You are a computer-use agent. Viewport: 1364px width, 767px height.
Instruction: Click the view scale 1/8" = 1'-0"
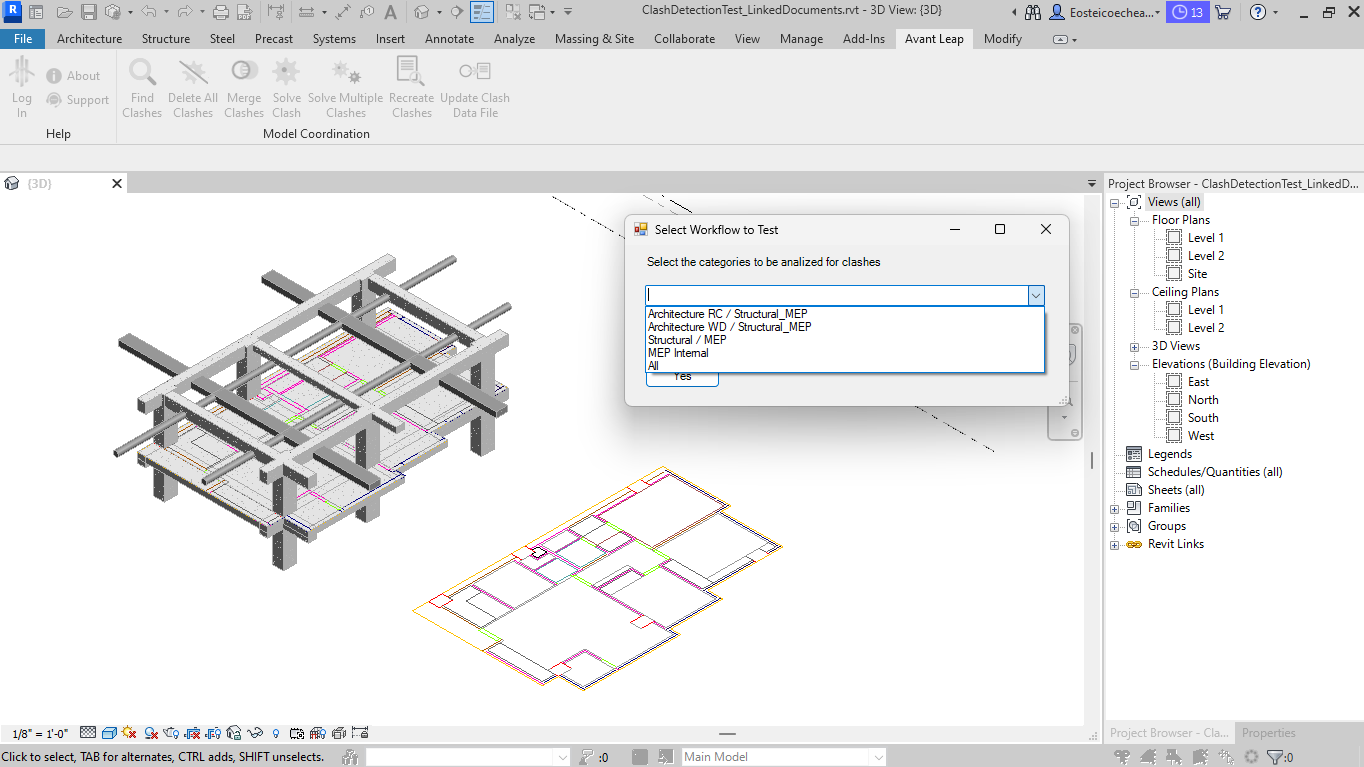[x=40, y=734]
